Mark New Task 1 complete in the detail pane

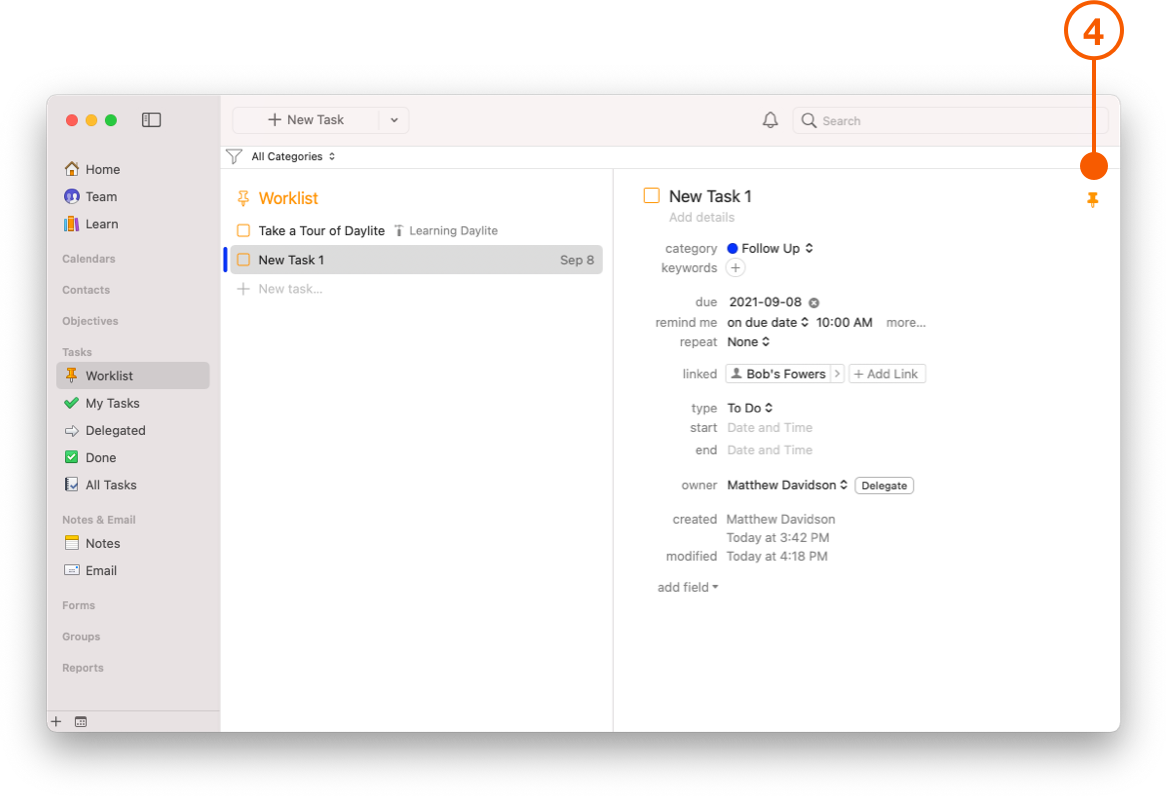tap(652, 196)
